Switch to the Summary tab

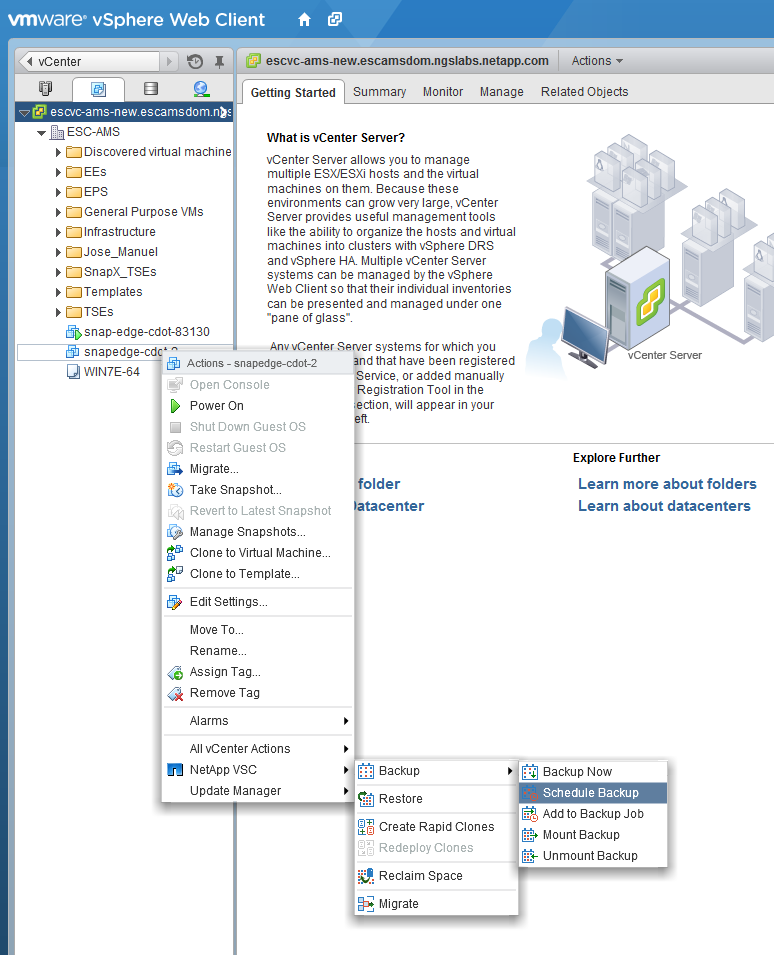(379, 92)
